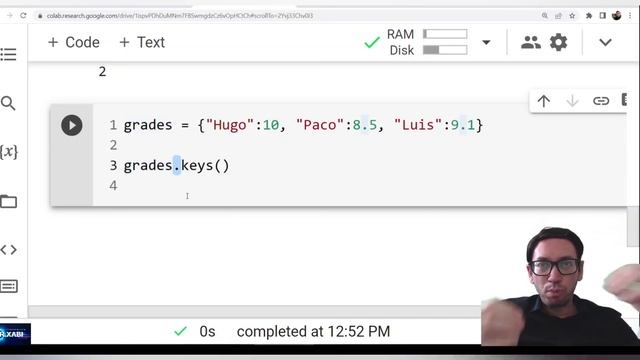The height and width of the screenshot is (360, 640).
Task: Collapse the header with chevron
Action: pos(605,42)
